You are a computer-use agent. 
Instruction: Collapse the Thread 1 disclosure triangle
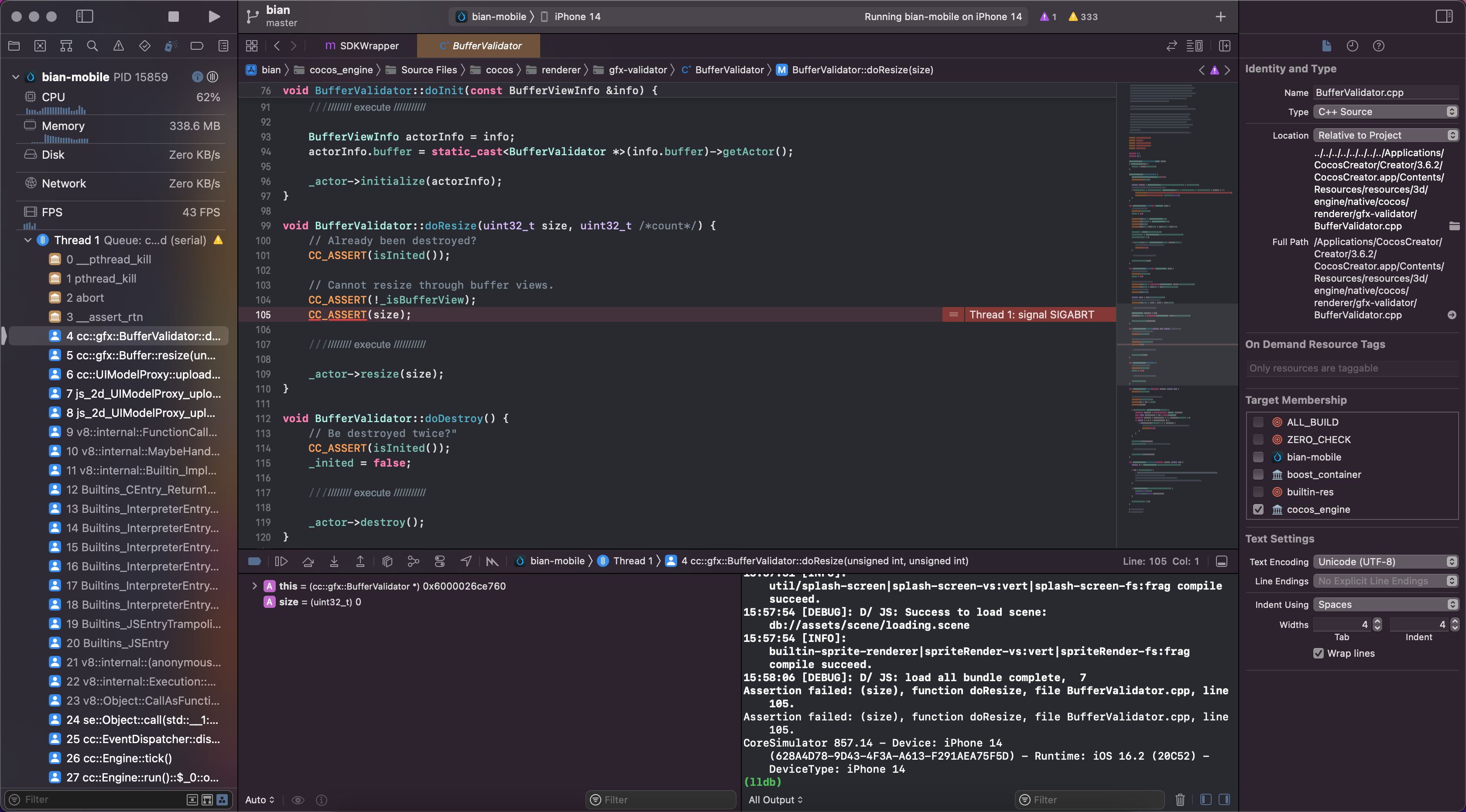click(28, 240)
